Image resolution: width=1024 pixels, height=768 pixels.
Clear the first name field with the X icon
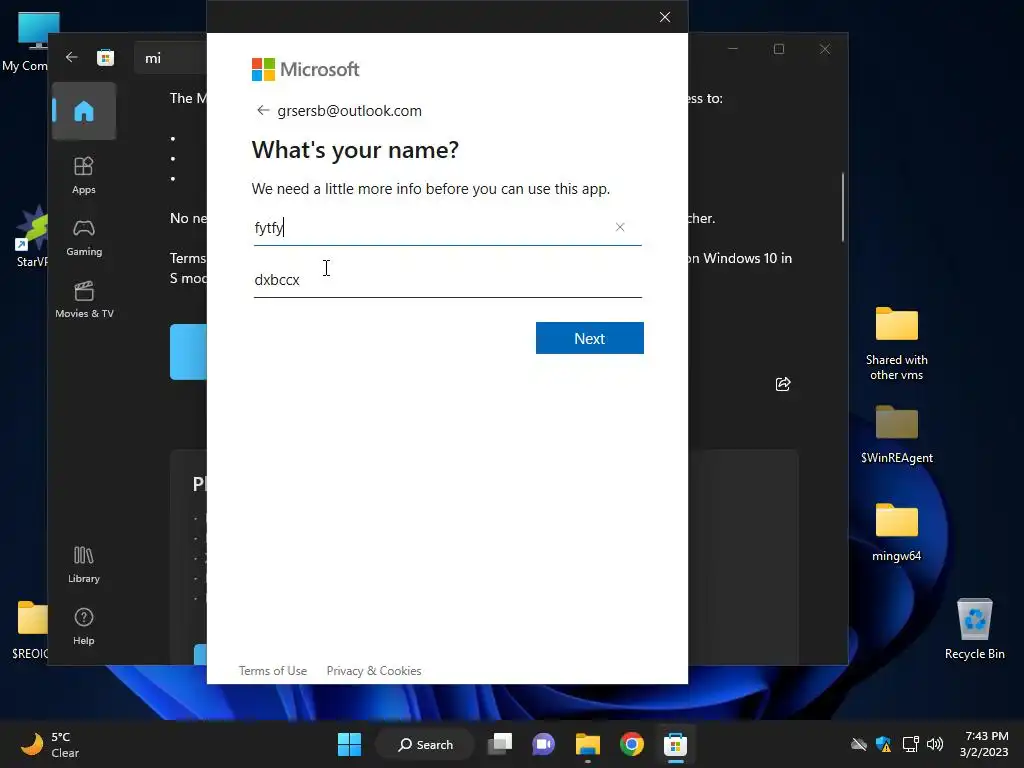click(x=620, y=227)
